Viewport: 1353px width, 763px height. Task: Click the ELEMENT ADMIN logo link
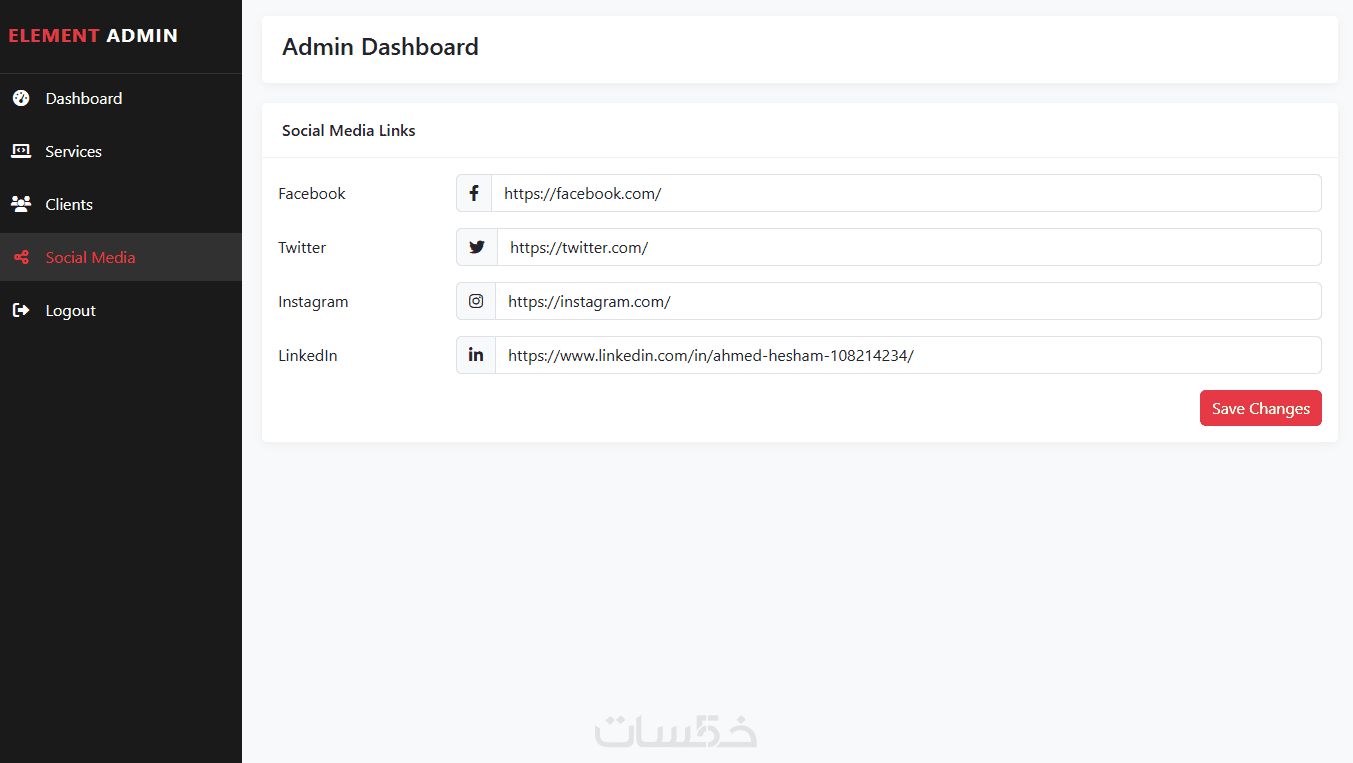click(x=93, y=36)
